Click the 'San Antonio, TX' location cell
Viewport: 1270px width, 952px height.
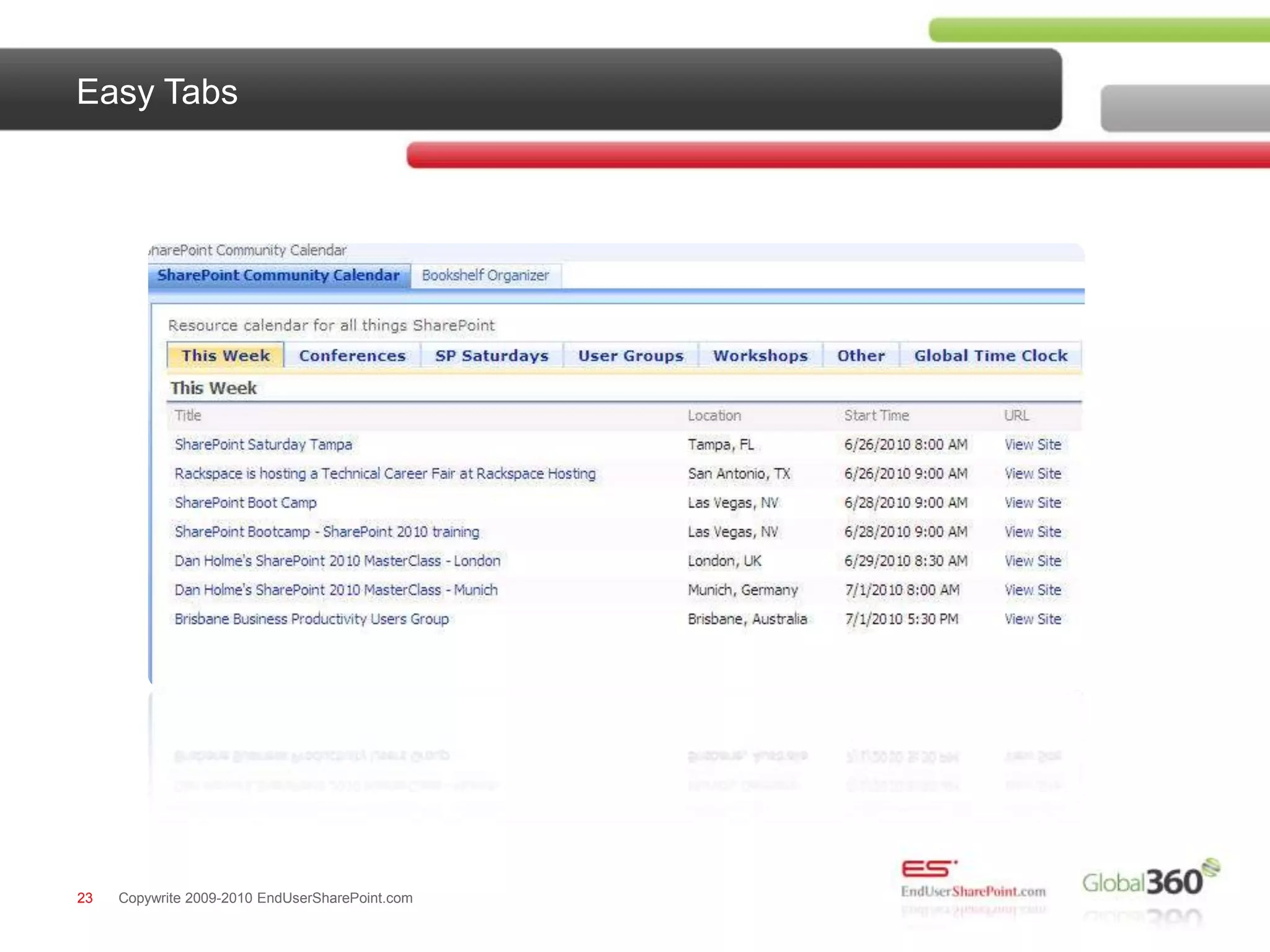pyautogui.click(x=739, y=474)
